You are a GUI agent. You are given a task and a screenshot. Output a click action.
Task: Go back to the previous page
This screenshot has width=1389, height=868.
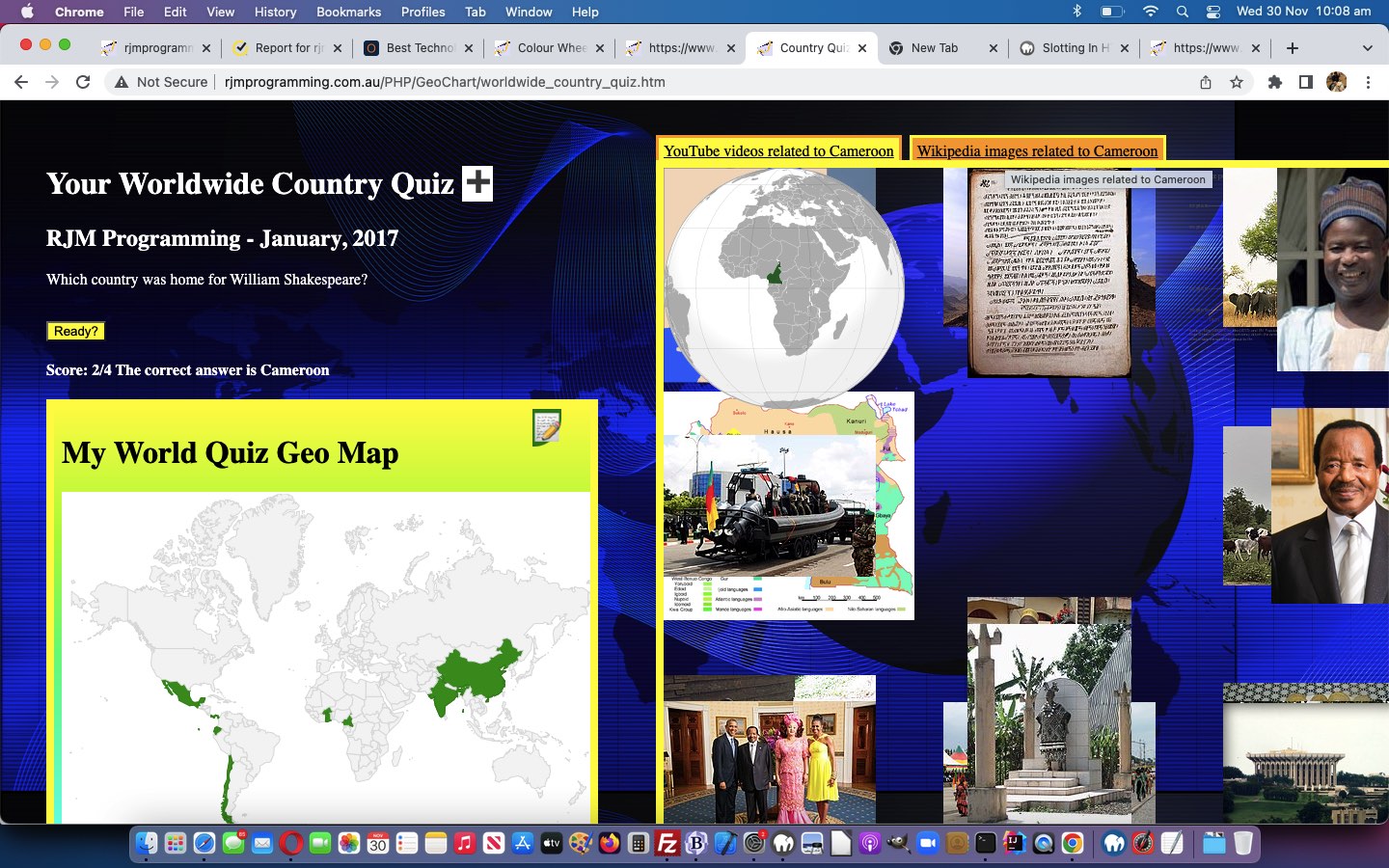pos(21,82)
